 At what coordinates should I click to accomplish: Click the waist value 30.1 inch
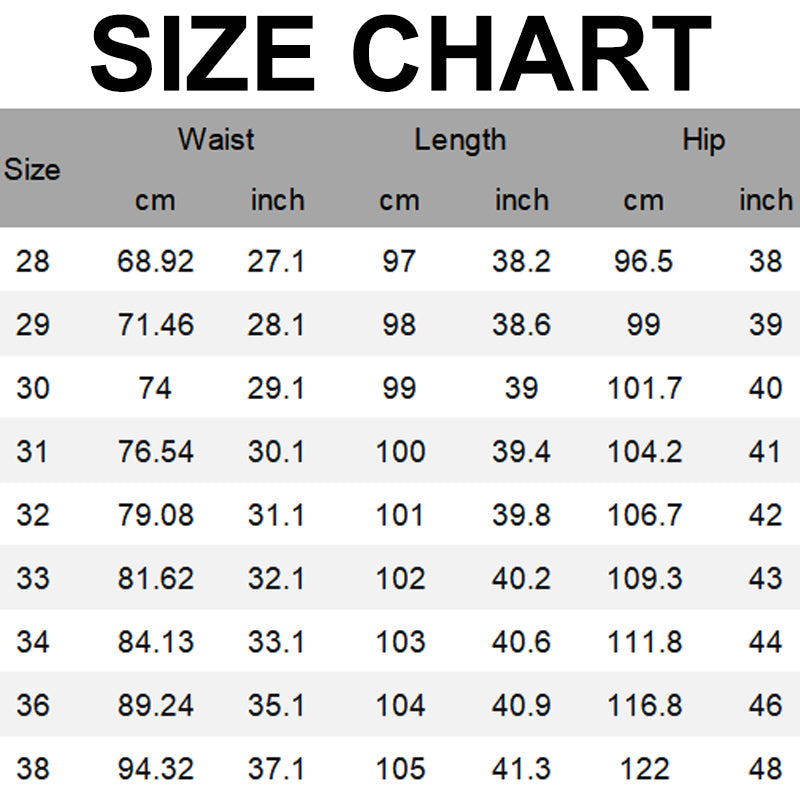coord(276,452)
